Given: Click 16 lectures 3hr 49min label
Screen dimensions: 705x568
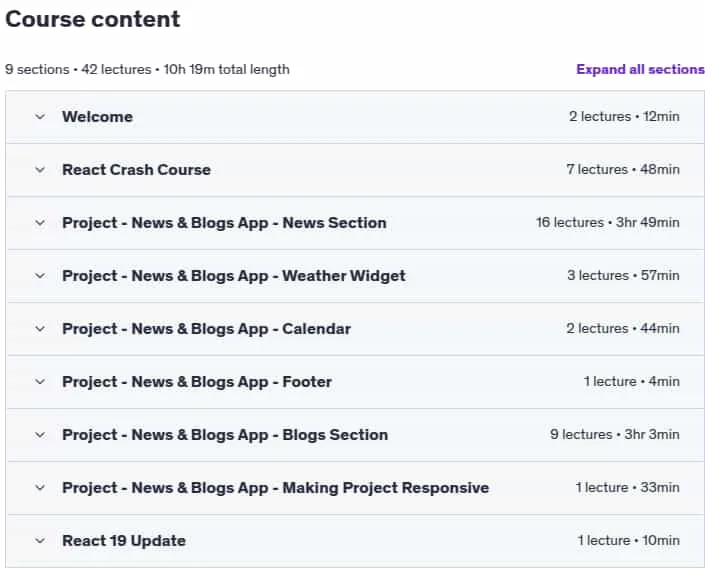Looking at the screenshot, I should [607, 223].
